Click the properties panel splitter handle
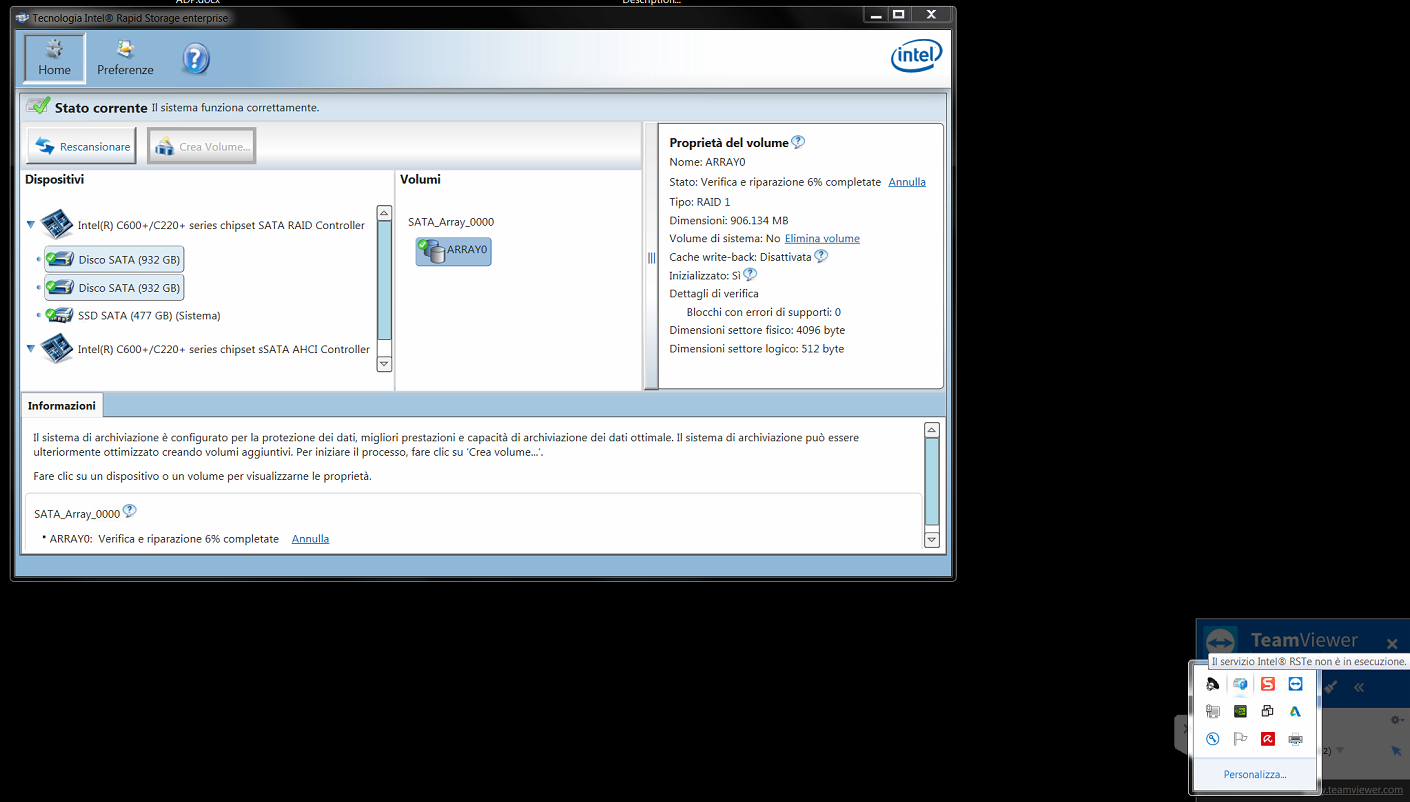The image size is (1410, 802). pyautogui.click(x=651, y=257)
